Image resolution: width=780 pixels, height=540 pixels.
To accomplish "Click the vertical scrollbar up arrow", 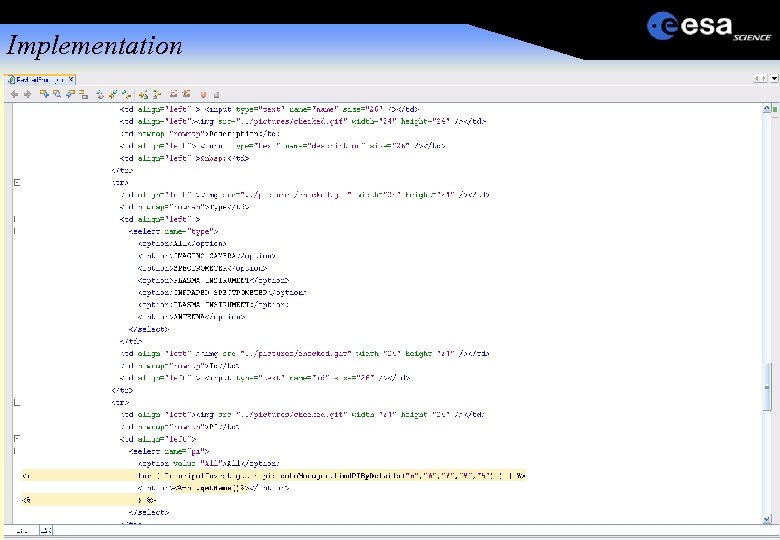I will (x=767, y=108).
